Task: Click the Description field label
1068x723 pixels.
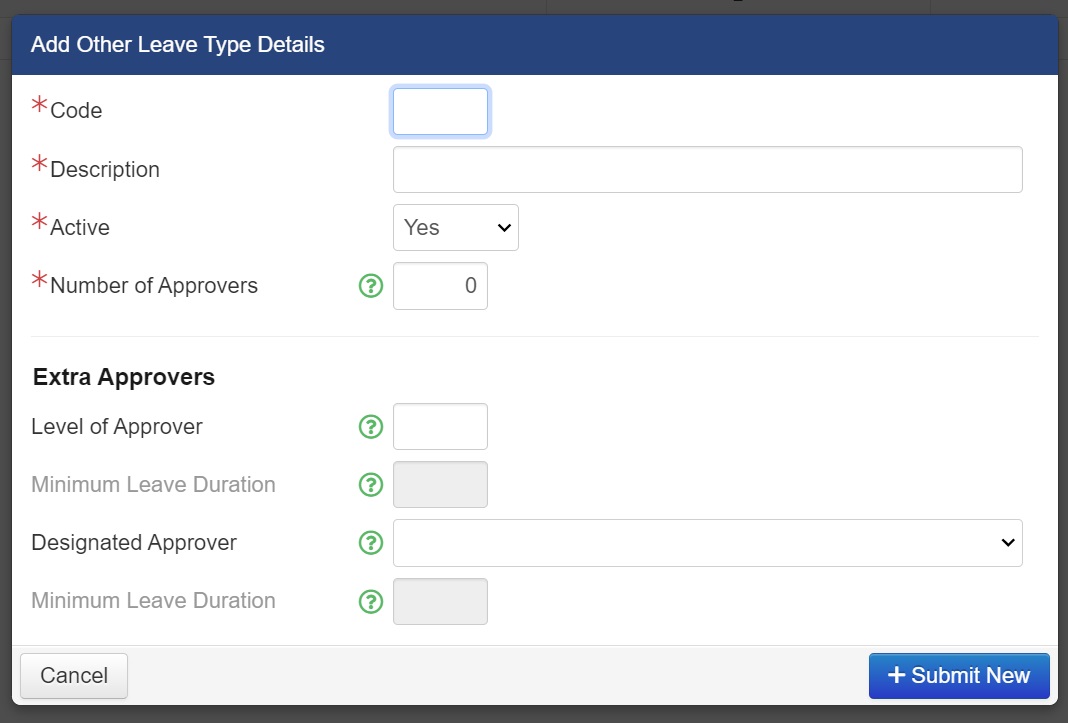Action: [105, 170]
